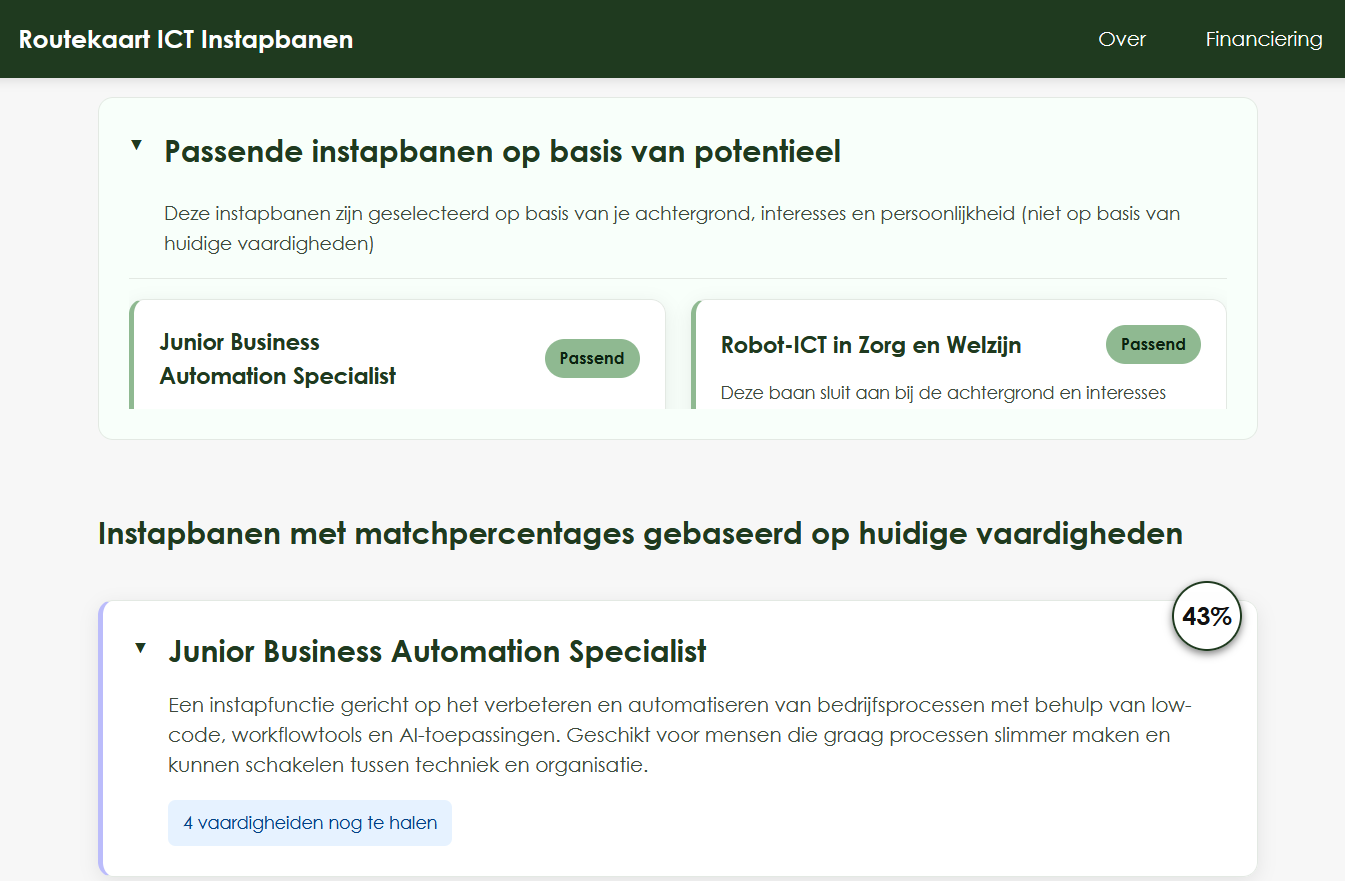Click the 43% card's Junior Business Automation Specialist heading
The height and width of the screenshot is (881, 1345).
point(438,652)
